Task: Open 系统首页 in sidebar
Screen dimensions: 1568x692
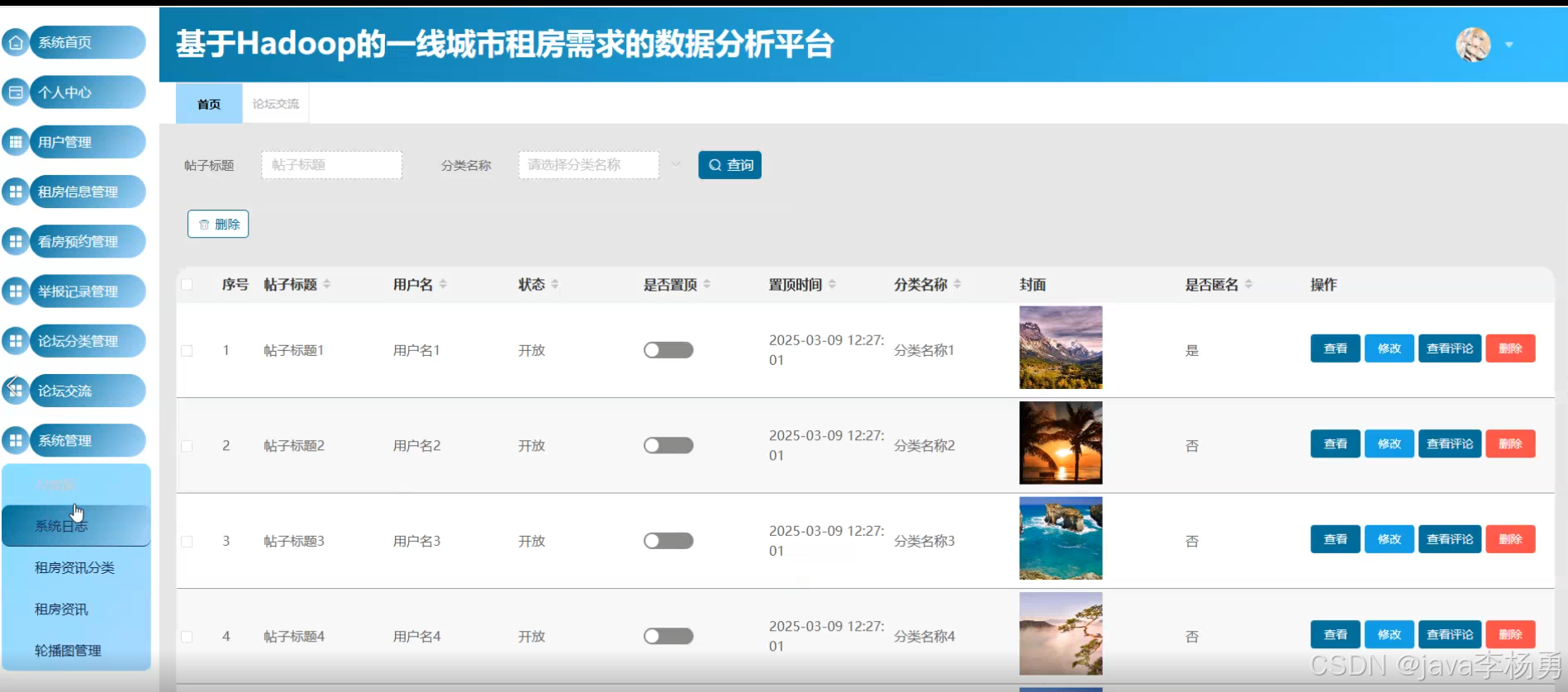Action: point(88,42)
